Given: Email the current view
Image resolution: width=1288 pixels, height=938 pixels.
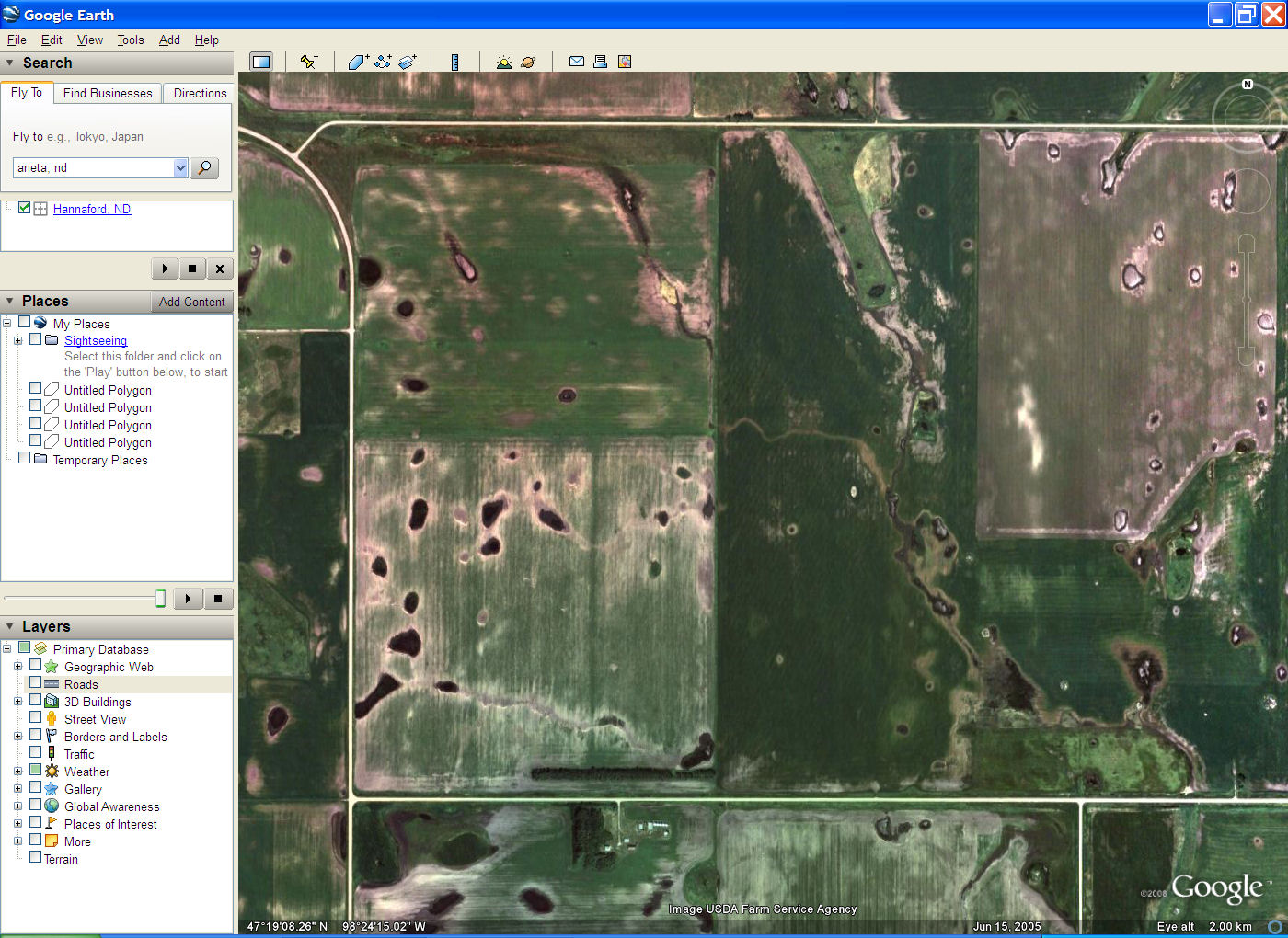Looking at the screenshot, I should 577,62.
